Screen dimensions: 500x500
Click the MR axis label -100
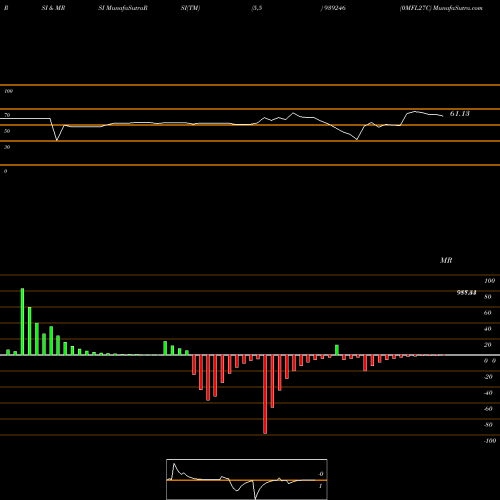pos(489,441)
